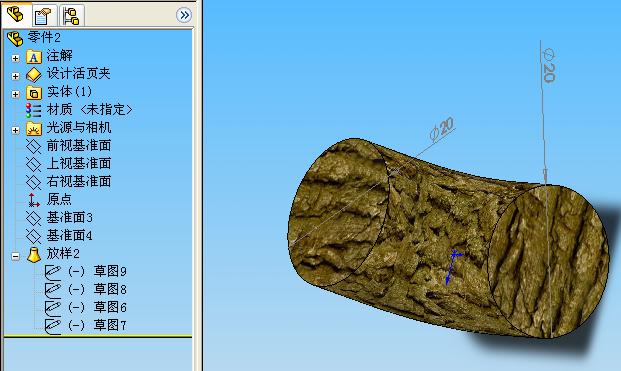
Task: Click the angled Φ20 diameter dimension
Action: [442, 129]
